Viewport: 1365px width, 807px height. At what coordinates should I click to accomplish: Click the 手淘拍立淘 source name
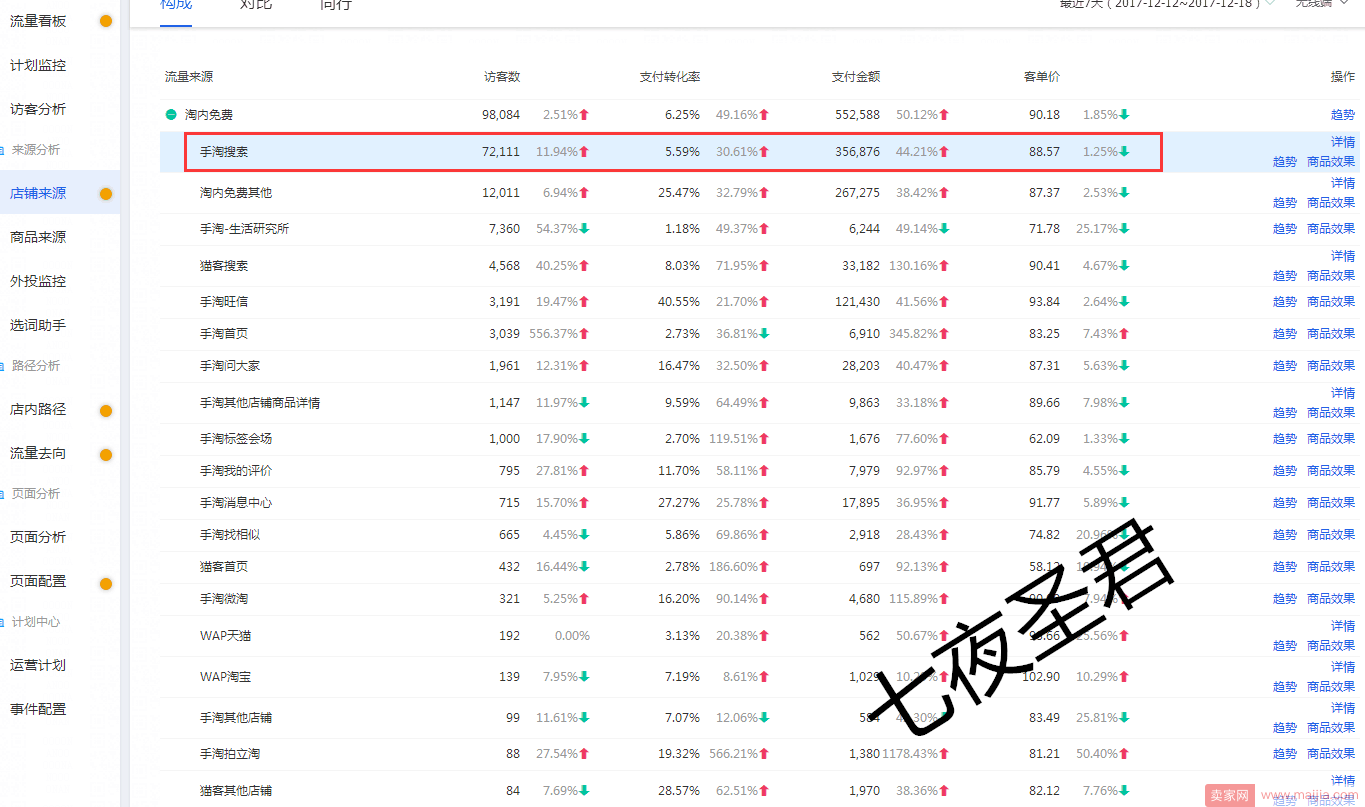[230, 753]
